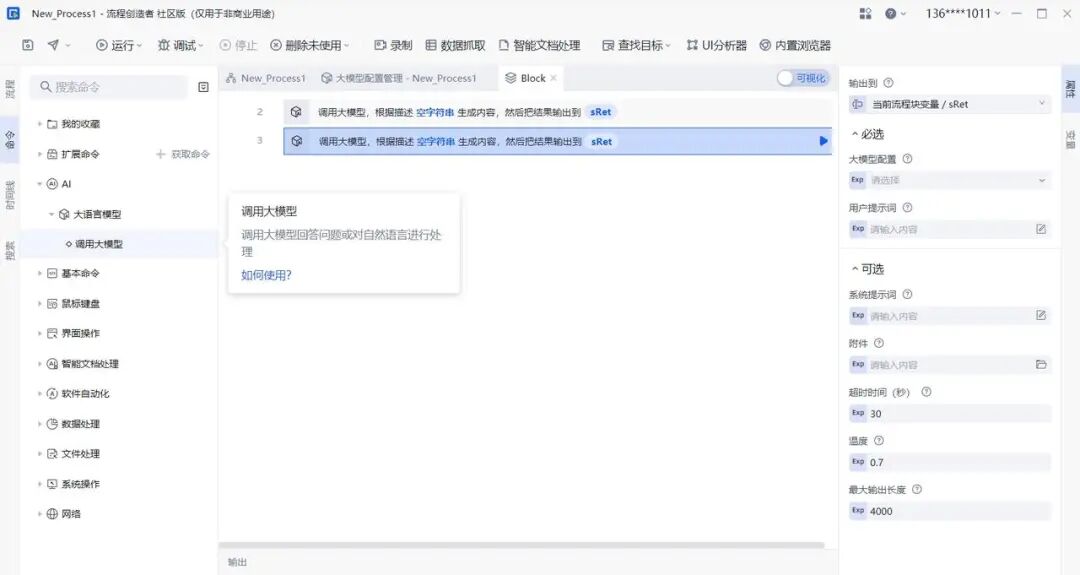Click the publish paper-plane icon
This screenshot has width=1080, height=575.
click(53, 45)
